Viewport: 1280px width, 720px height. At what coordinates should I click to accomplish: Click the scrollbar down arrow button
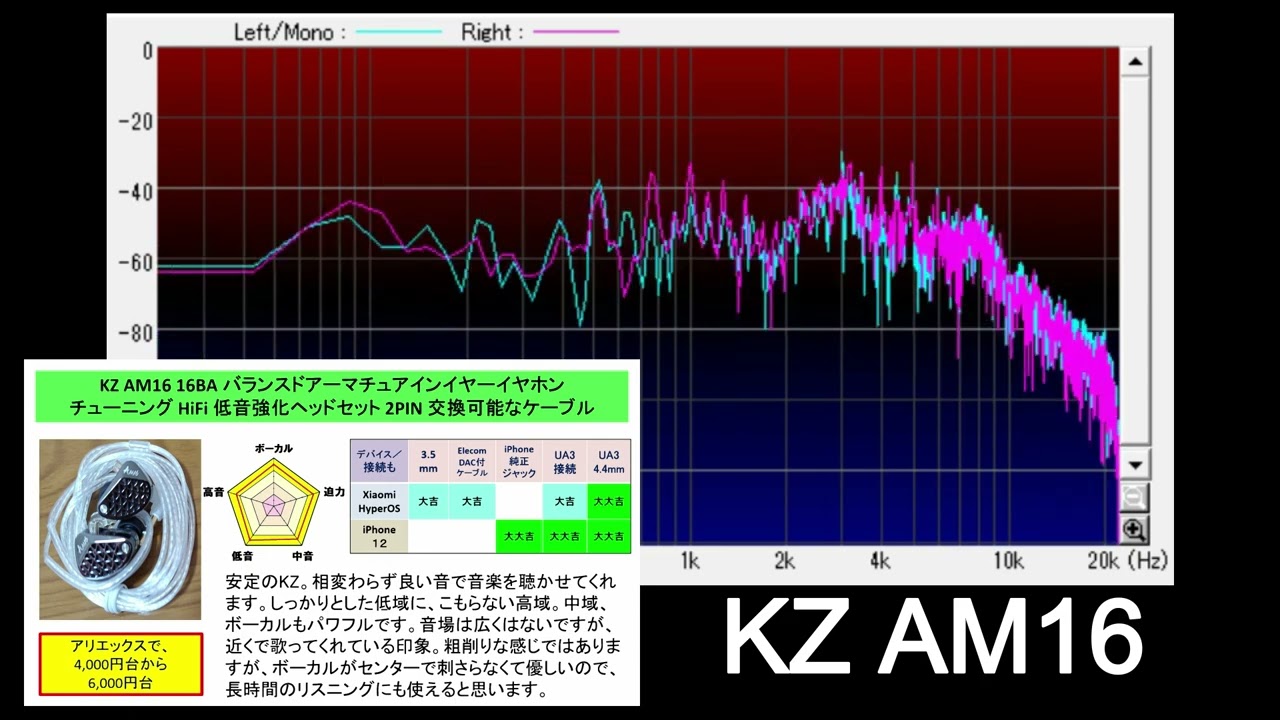pos(1134,465)
